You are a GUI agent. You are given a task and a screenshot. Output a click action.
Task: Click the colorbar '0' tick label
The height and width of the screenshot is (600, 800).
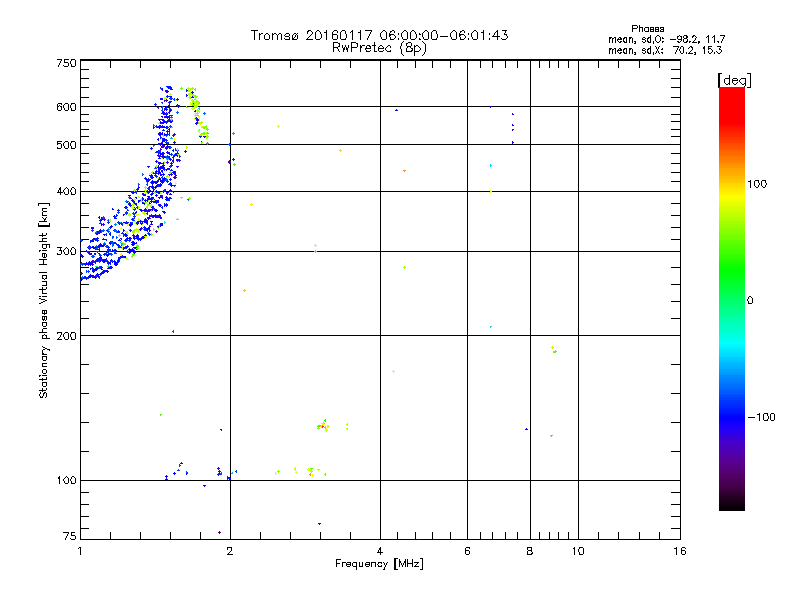click(x=749, y=301)
